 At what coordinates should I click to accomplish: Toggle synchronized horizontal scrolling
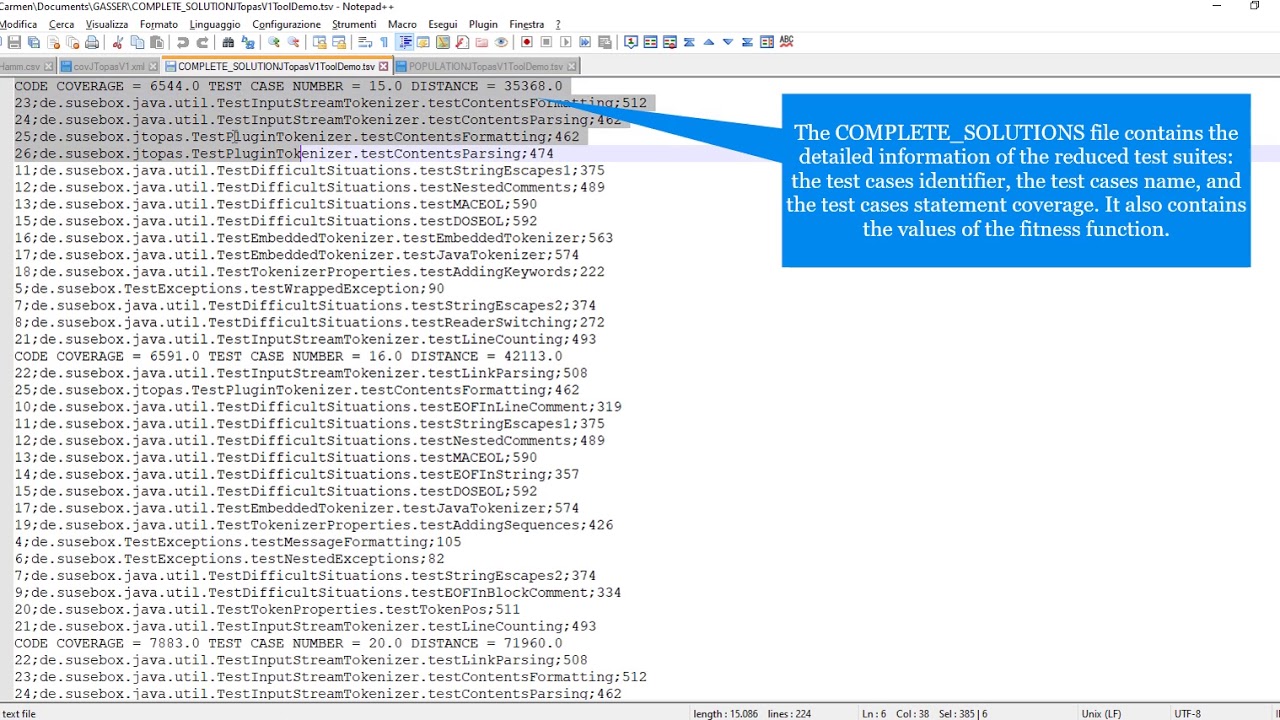[x=339, y=42]
